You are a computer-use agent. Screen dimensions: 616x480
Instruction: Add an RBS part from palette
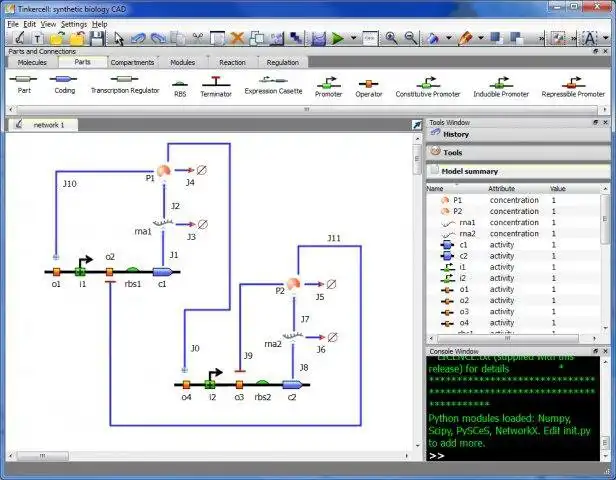tap(180, 89)
